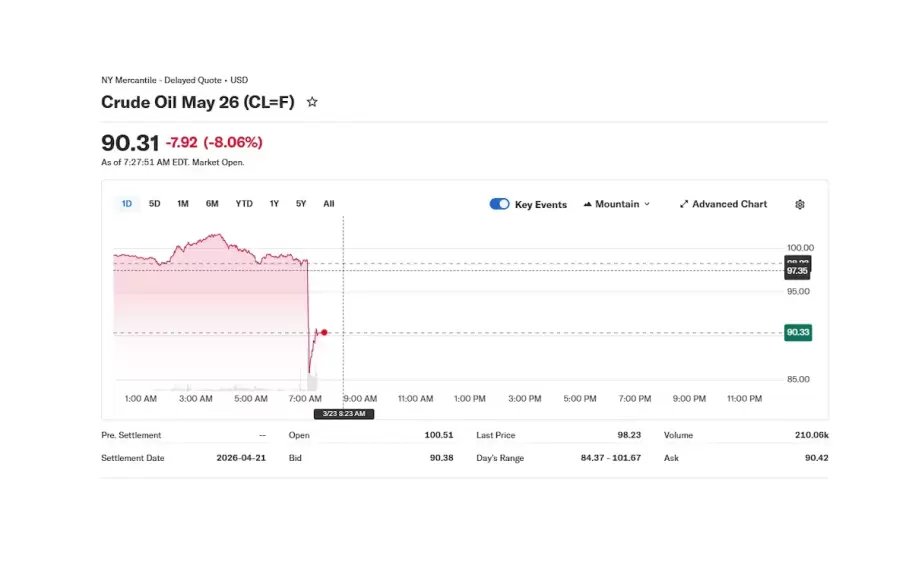The height and width of the screenshot is (562, 912).
Task: Switch to the 6M range
Action: pos(212,204)
